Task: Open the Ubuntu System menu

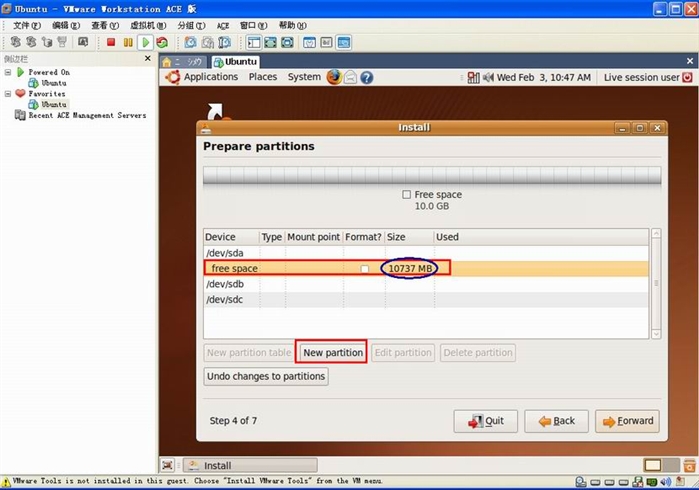Action: pos(304,77)
